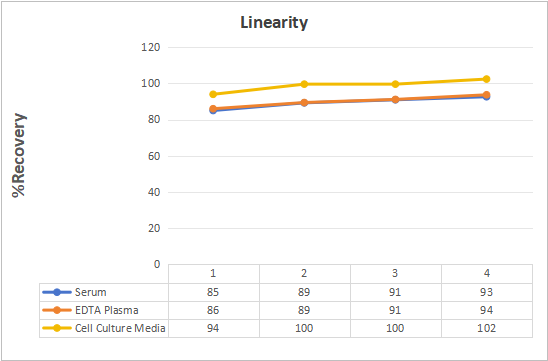The height and width of the screenshot is (361, 548).
Task: Click the Serum value 85 table cell
Action: 214,292
